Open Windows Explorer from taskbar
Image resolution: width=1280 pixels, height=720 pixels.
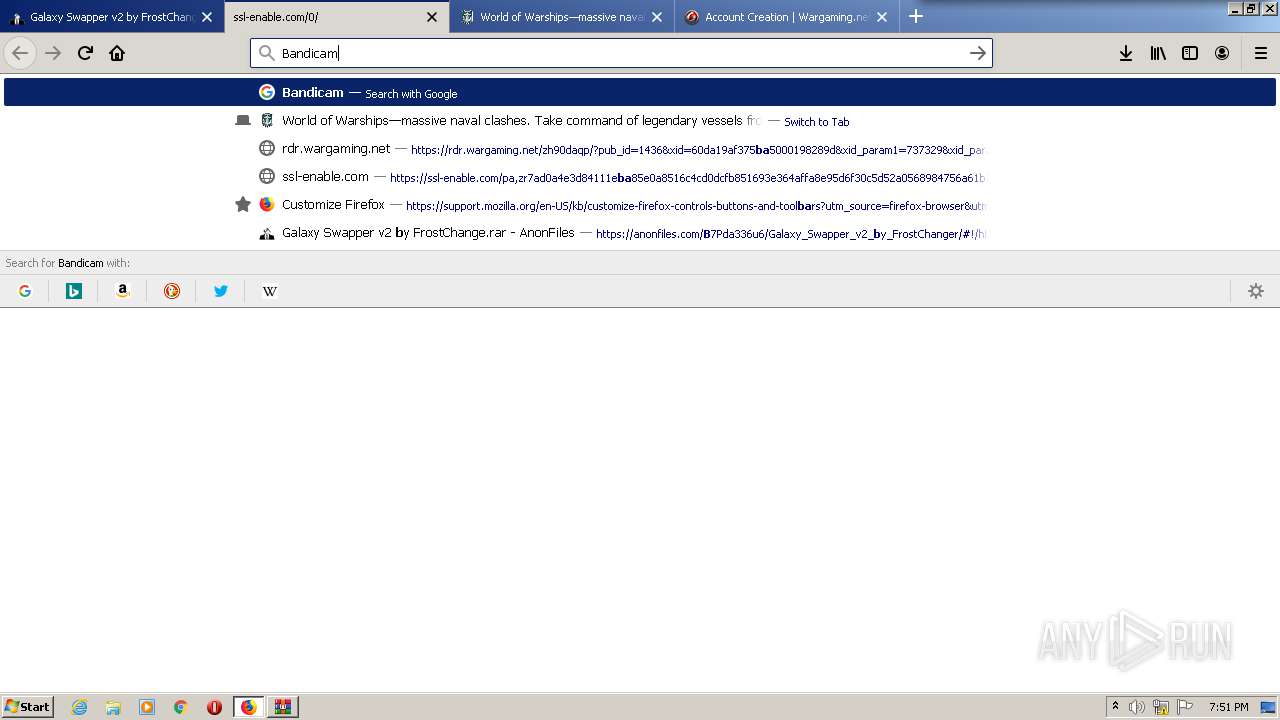pos(113,707)
